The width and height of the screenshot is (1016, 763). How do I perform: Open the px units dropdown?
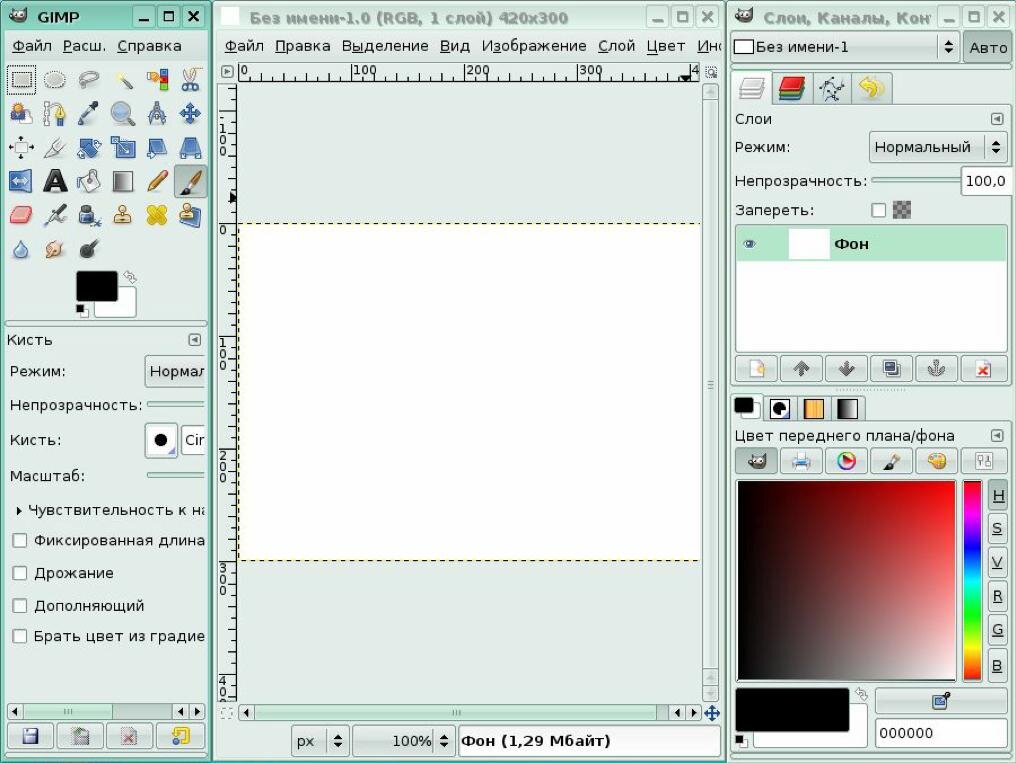[x=319, y=741]
